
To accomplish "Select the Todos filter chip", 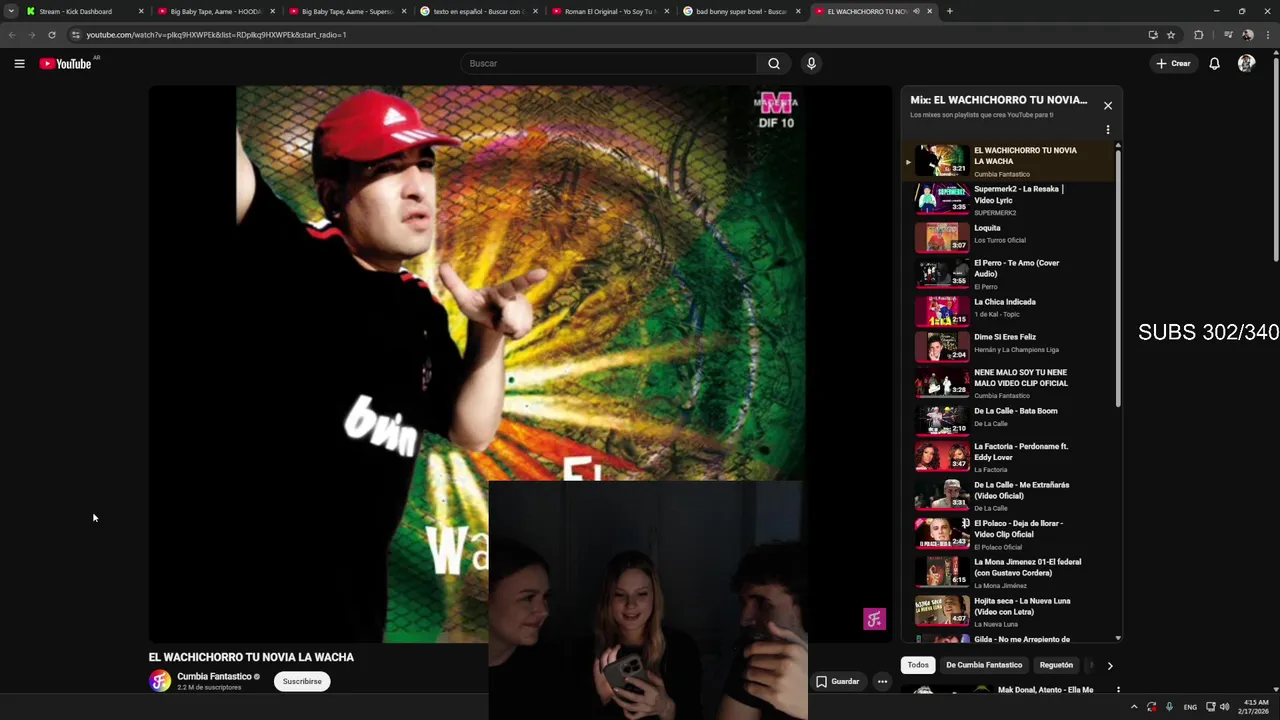I will click(x=918, y=665).
